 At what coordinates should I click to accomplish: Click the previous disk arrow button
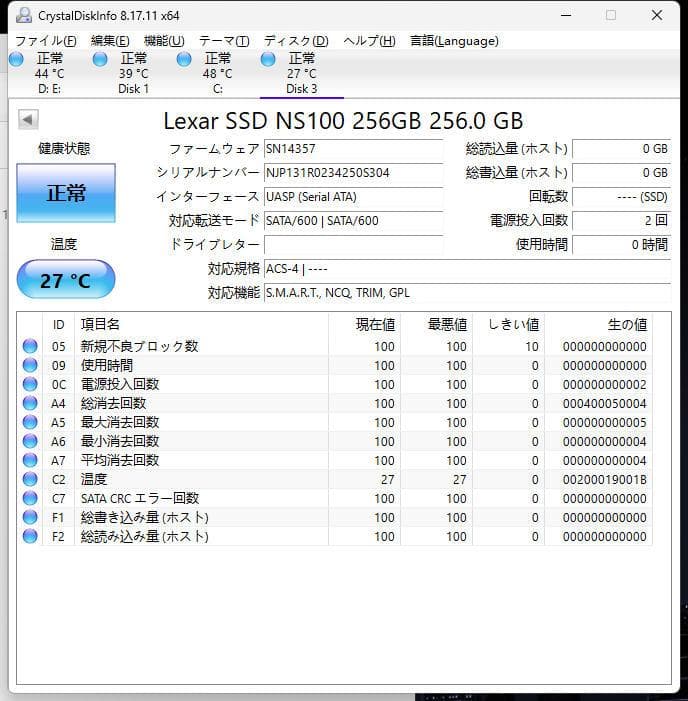tap(28, 119)
